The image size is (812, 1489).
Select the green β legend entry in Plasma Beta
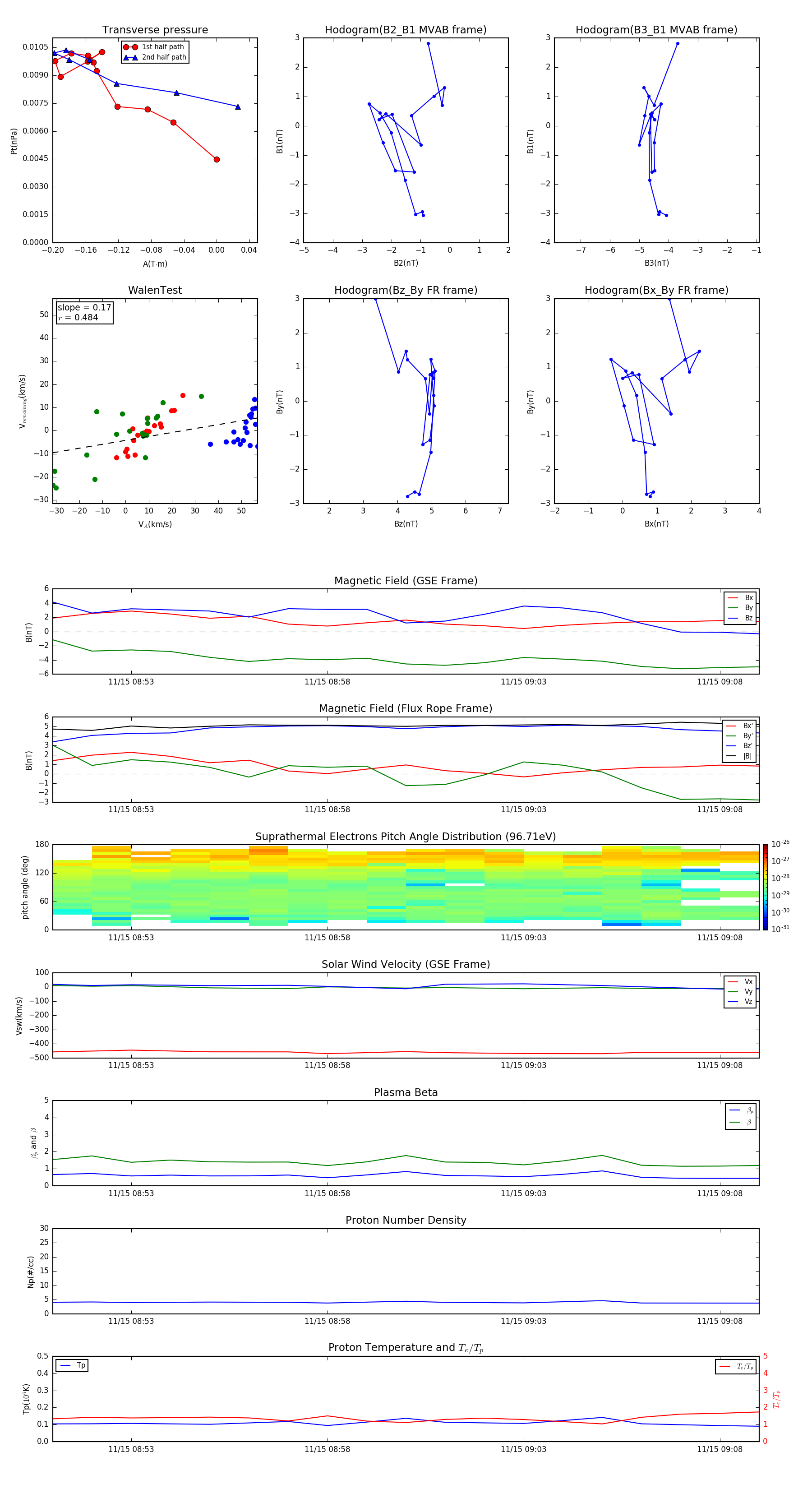tap(741, 1122)
